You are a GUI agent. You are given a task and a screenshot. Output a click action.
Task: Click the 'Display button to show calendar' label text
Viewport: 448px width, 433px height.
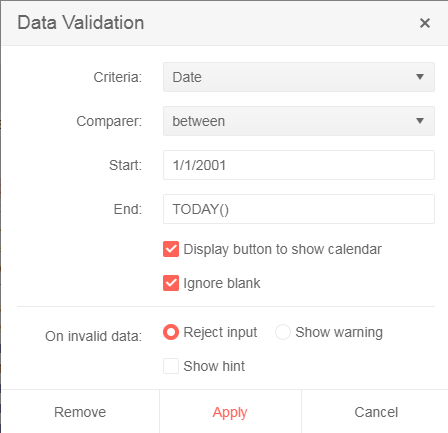point(282,249)
